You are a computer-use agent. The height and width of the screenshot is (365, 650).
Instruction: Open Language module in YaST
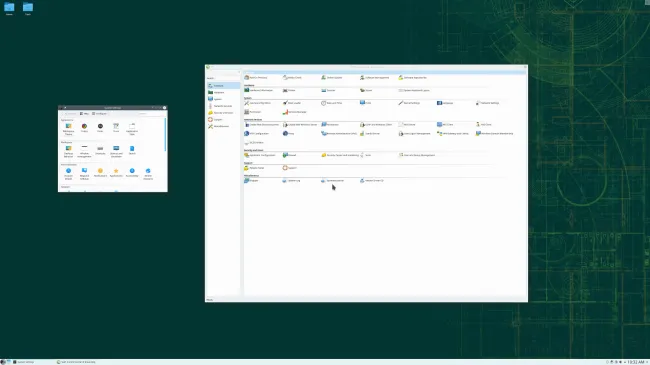click(445, 103)
